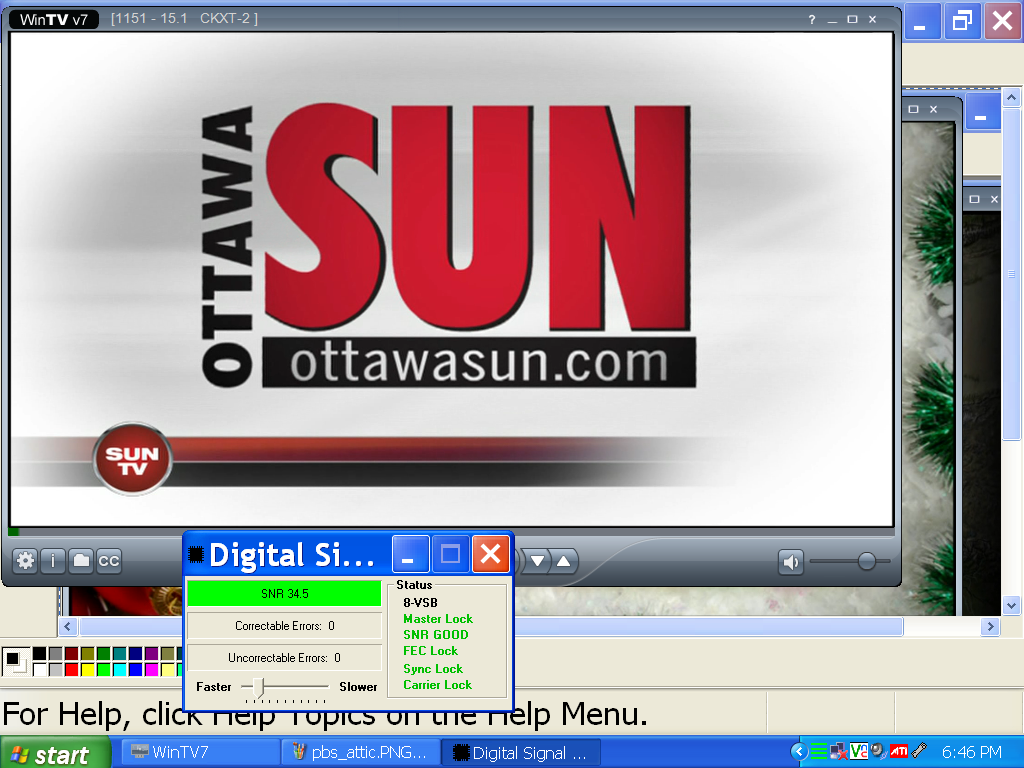Click the channel label '1151 - 15.1 CKXT-2'
This screenshot has height=768, width=1024.
tap(184, 18)
